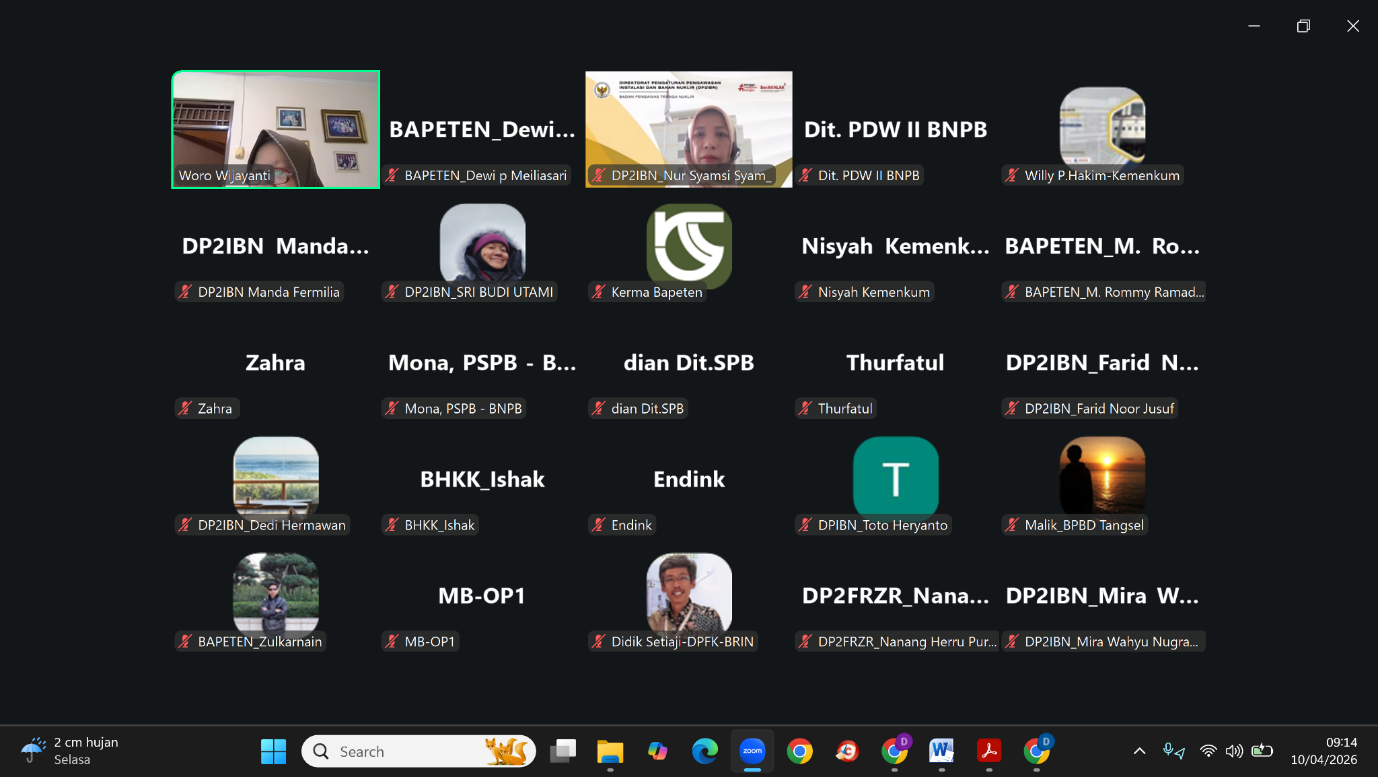
Task: Launch Microsoft Edge from the taskbar
Action: [705, 751]
